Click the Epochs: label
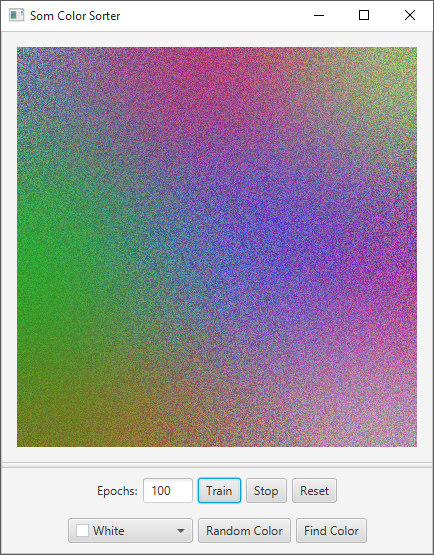434x555 pixels. pos(117,491)
